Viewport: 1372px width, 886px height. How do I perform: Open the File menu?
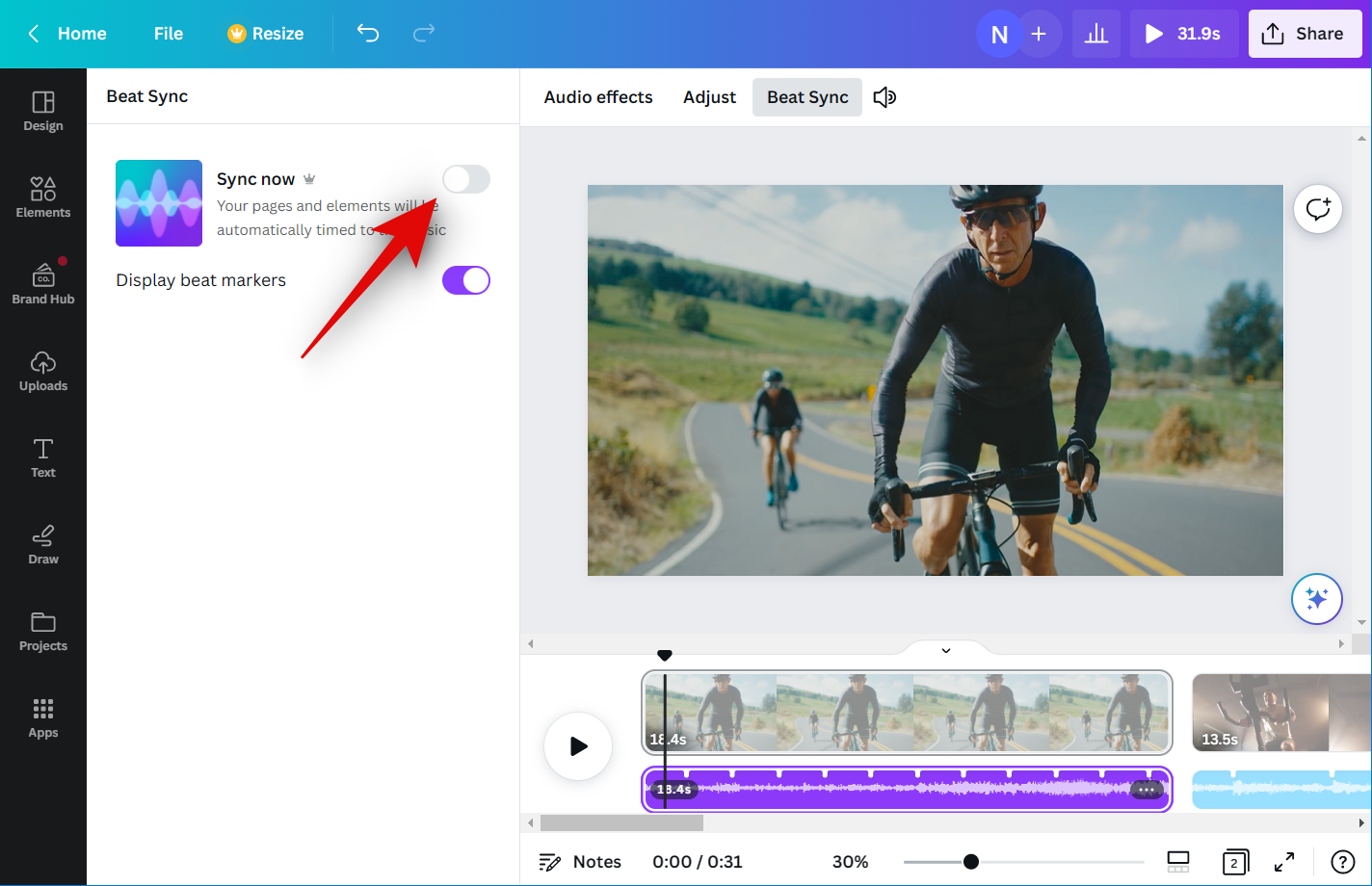[168, 34]
